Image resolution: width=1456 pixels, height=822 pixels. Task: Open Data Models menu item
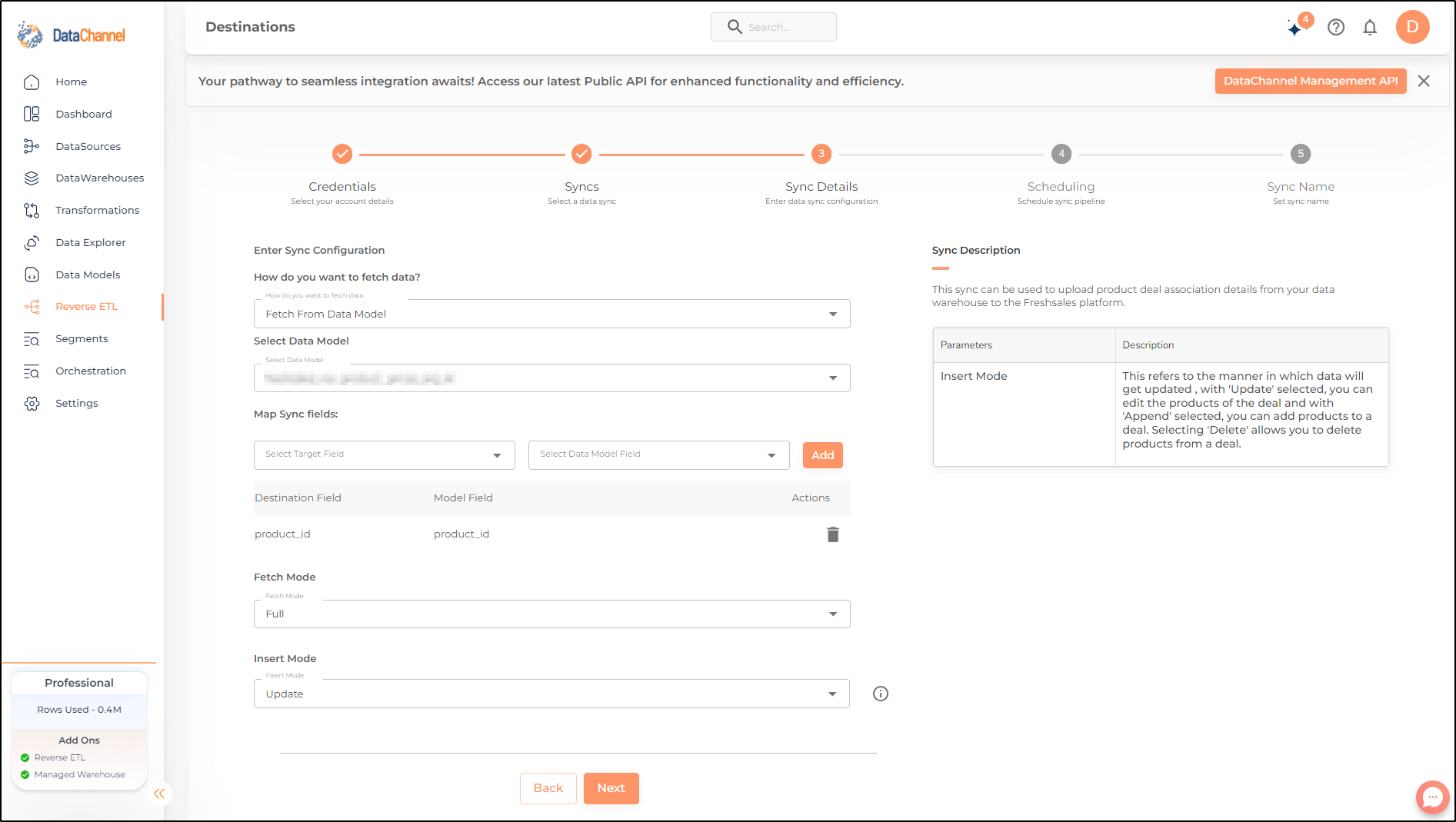(88, 275)
